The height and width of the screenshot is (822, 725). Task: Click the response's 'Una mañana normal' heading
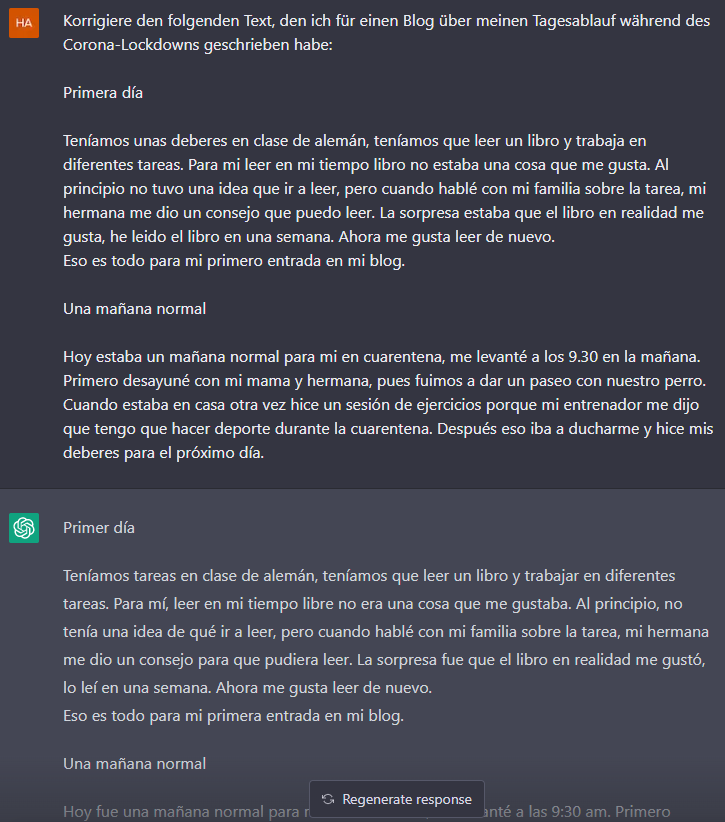134,764
